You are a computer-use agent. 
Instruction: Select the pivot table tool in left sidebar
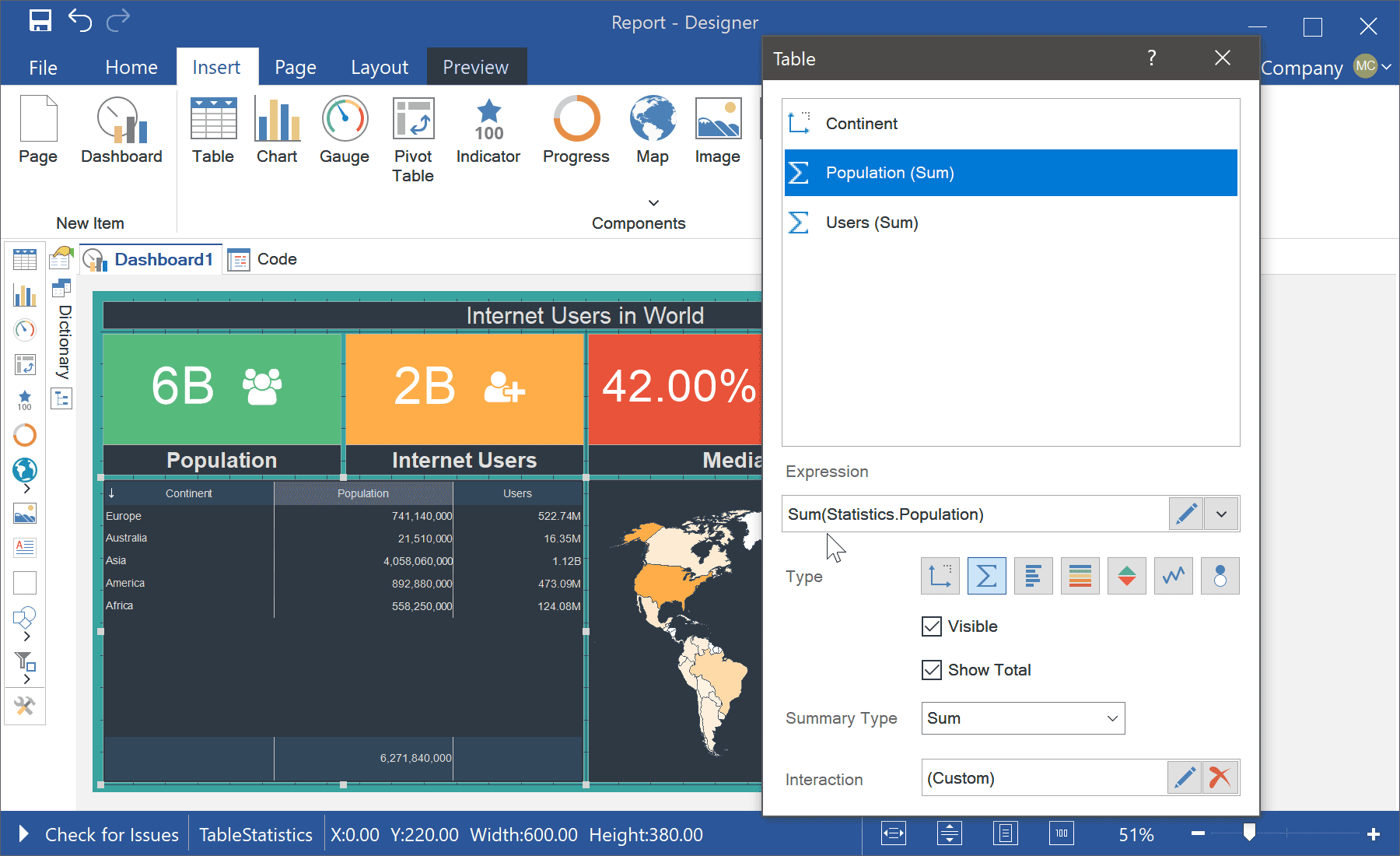click(25, 364)
